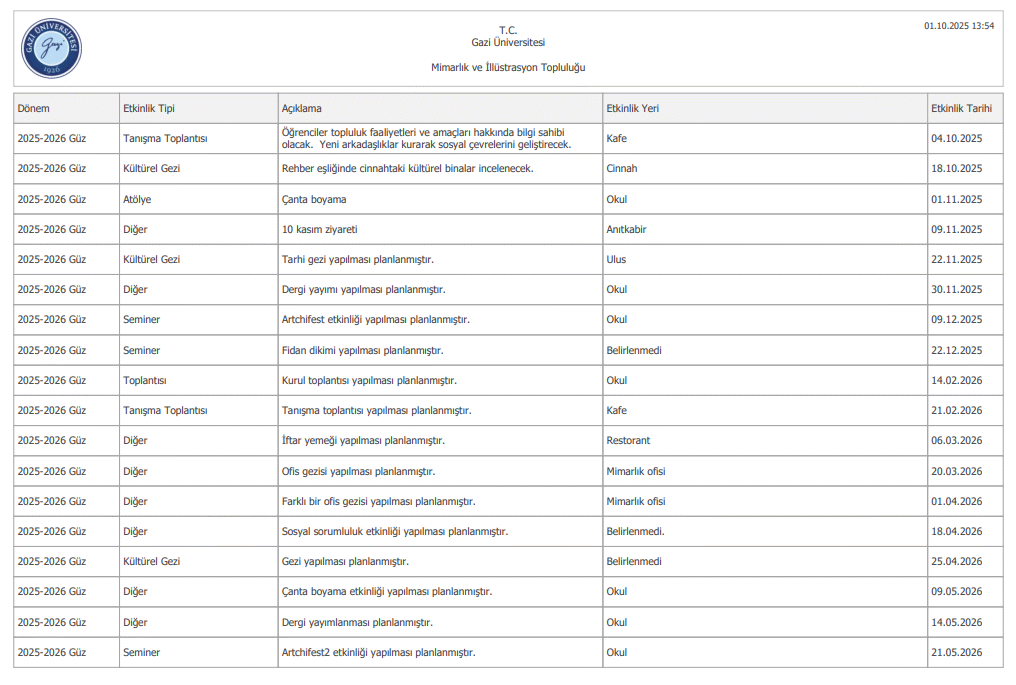Click the Açıklama column header

point(302,108)
